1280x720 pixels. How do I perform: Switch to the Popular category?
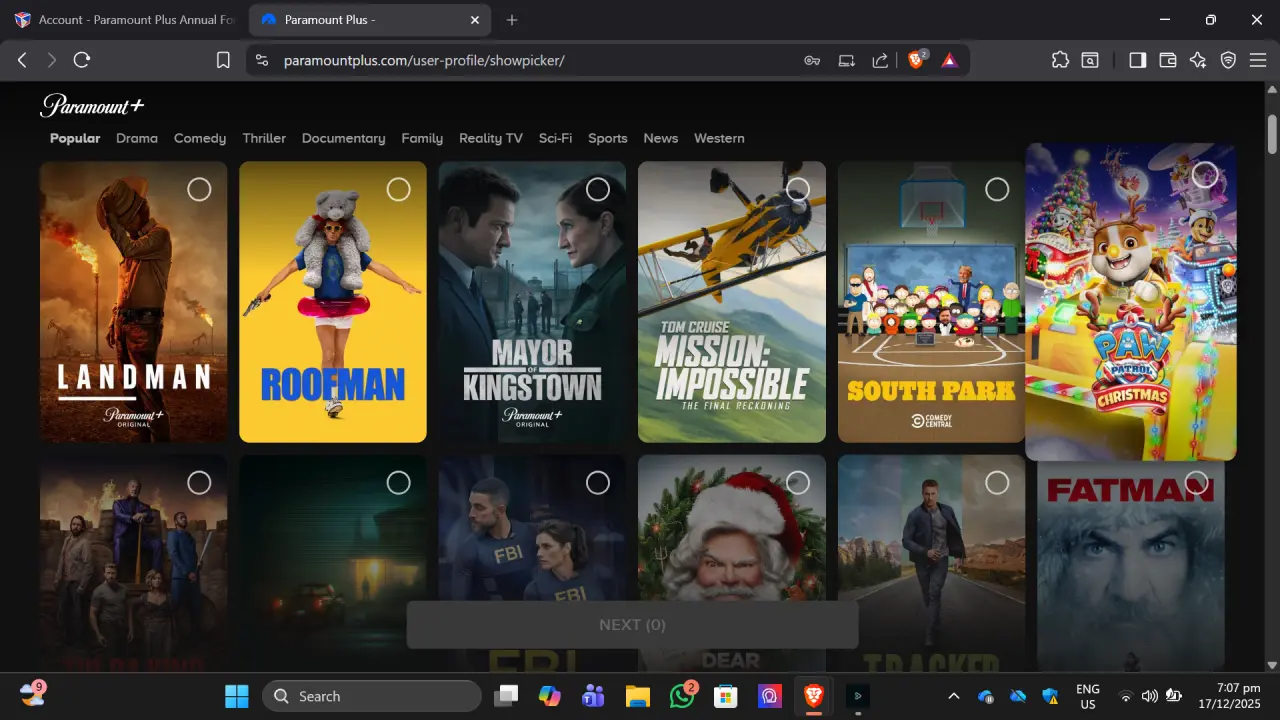tap(75, 138)
